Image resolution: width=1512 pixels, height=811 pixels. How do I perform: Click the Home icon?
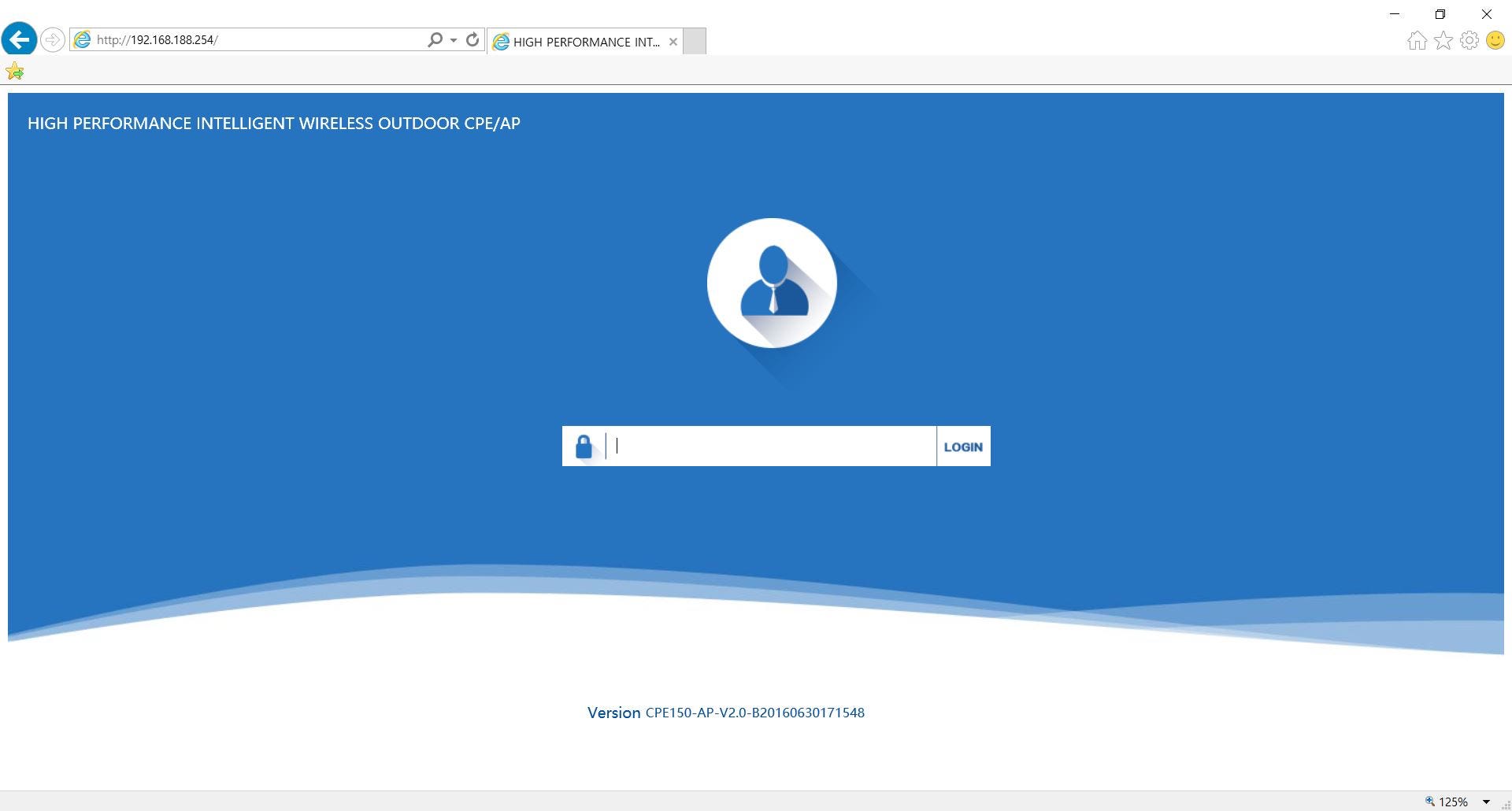1417,40
